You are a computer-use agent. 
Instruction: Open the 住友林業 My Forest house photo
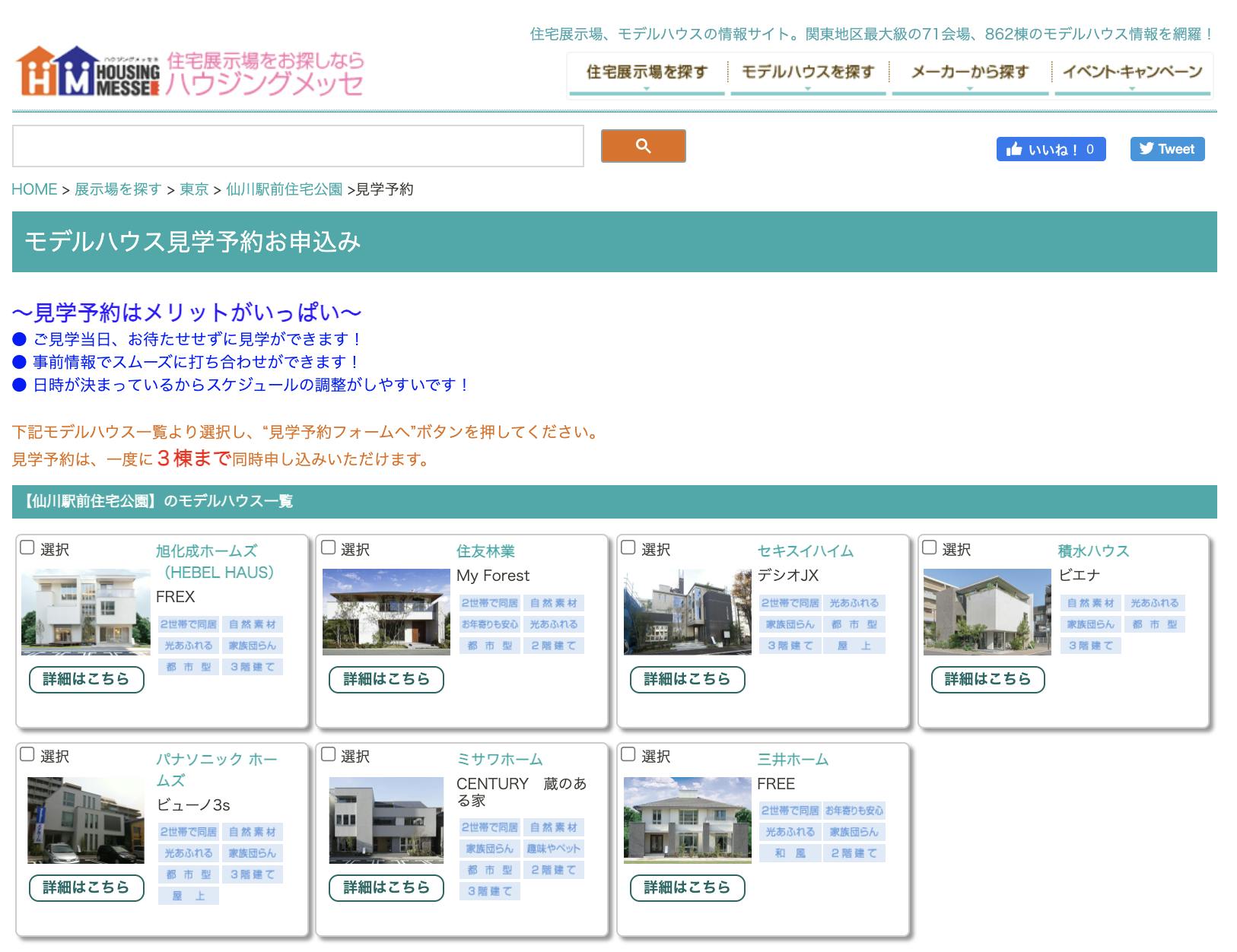[x=386, y=612]
